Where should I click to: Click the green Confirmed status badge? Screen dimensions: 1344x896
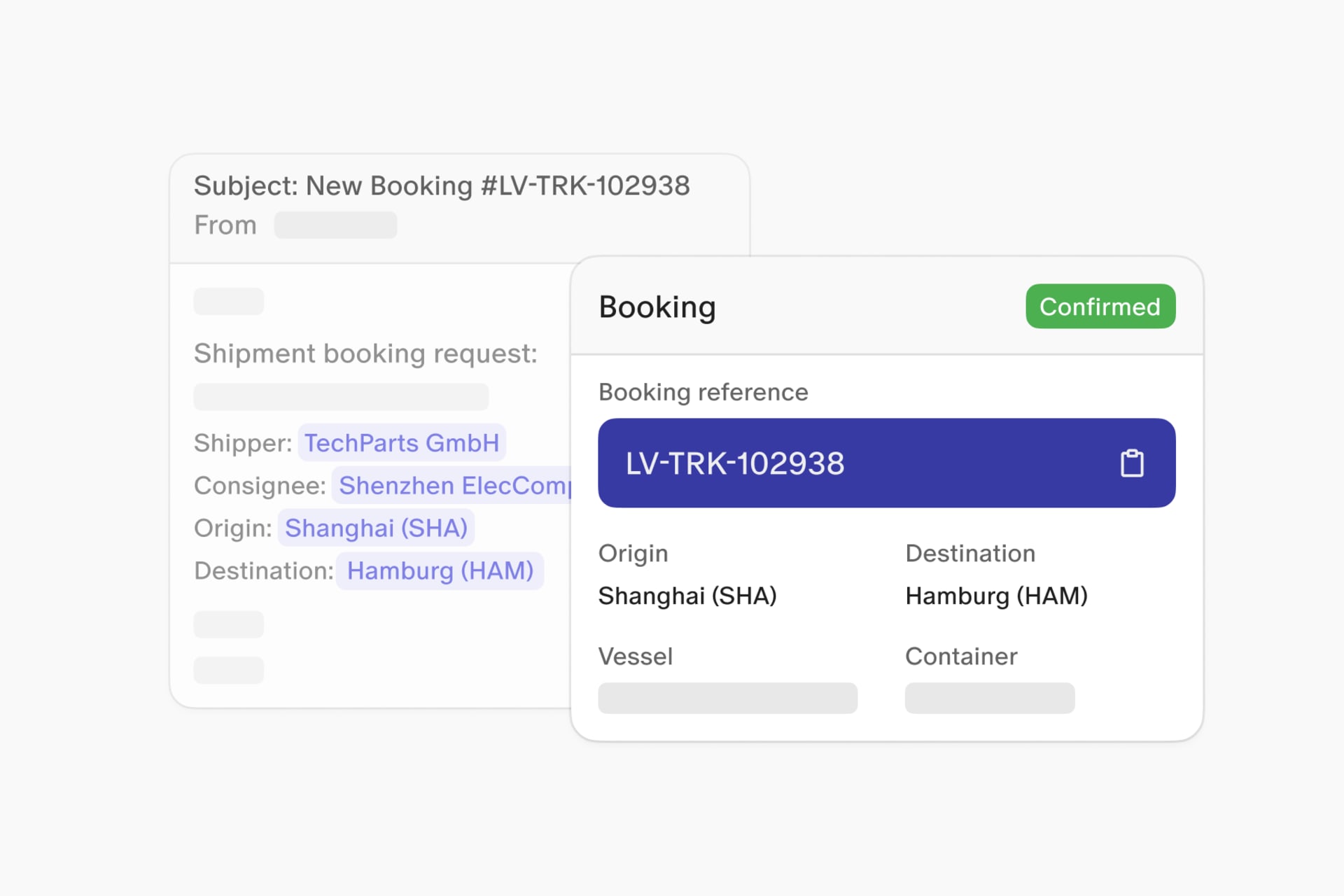tap(1100, 307)
